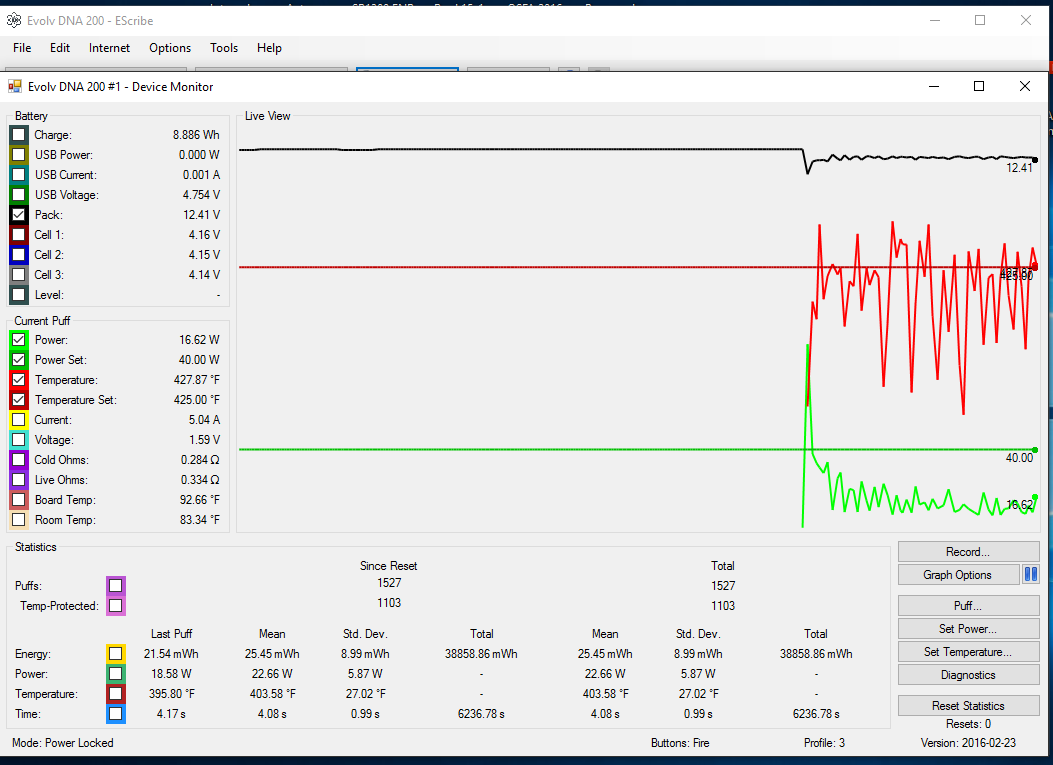
Task: Toggle the Temperature Set checkbox off
Action: [19, 400]
